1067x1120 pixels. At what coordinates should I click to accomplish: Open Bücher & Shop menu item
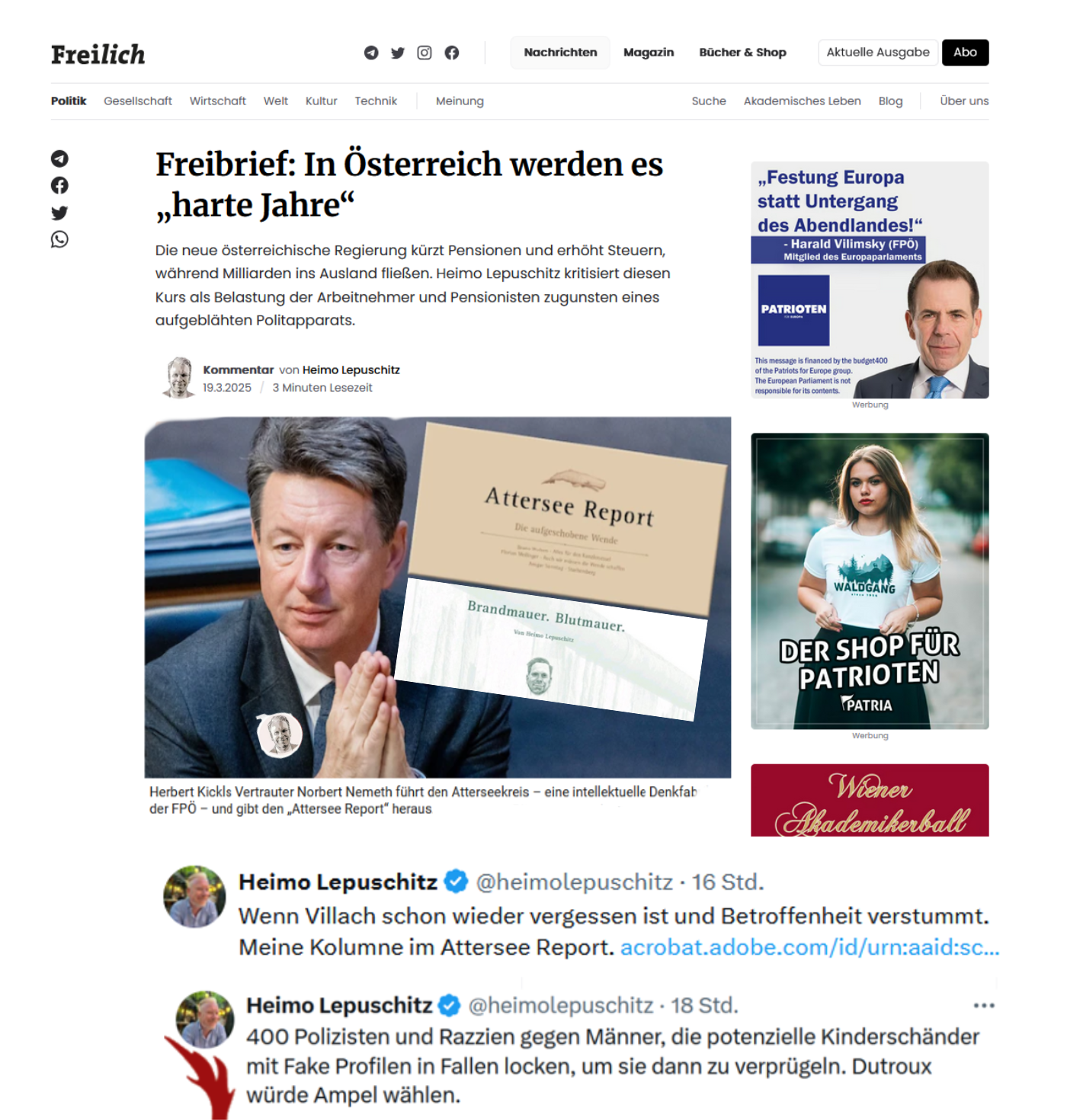pyautogui.click(x=742, y=53)
